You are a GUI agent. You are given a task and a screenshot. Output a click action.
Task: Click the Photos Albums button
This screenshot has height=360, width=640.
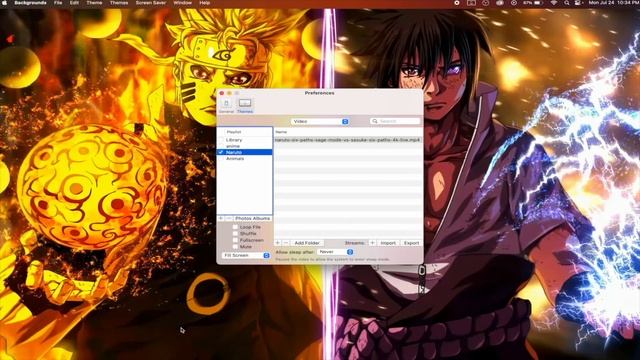(252, 218)
